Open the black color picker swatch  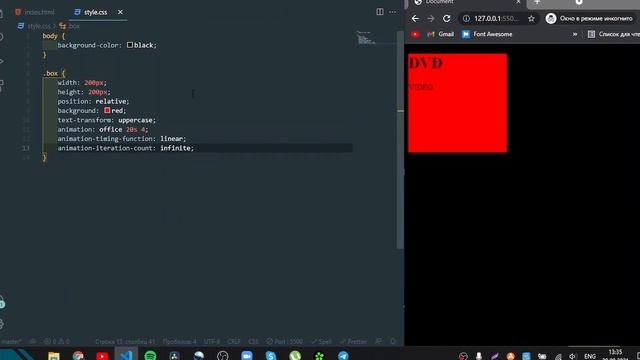(x=130, y=45)
